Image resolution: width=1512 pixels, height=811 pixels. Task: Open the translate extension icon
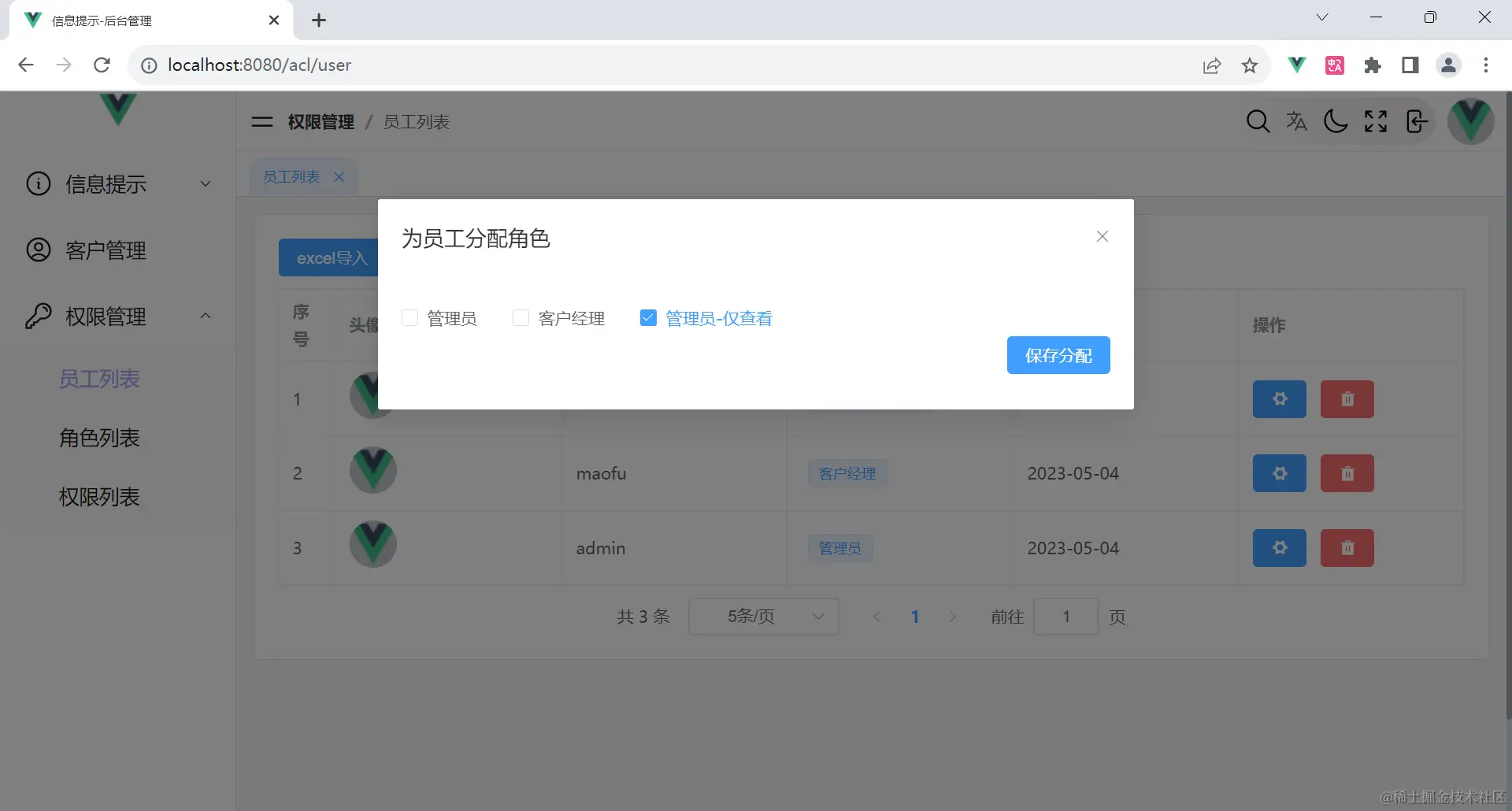pyautogui.click(x=1335, y=65)
